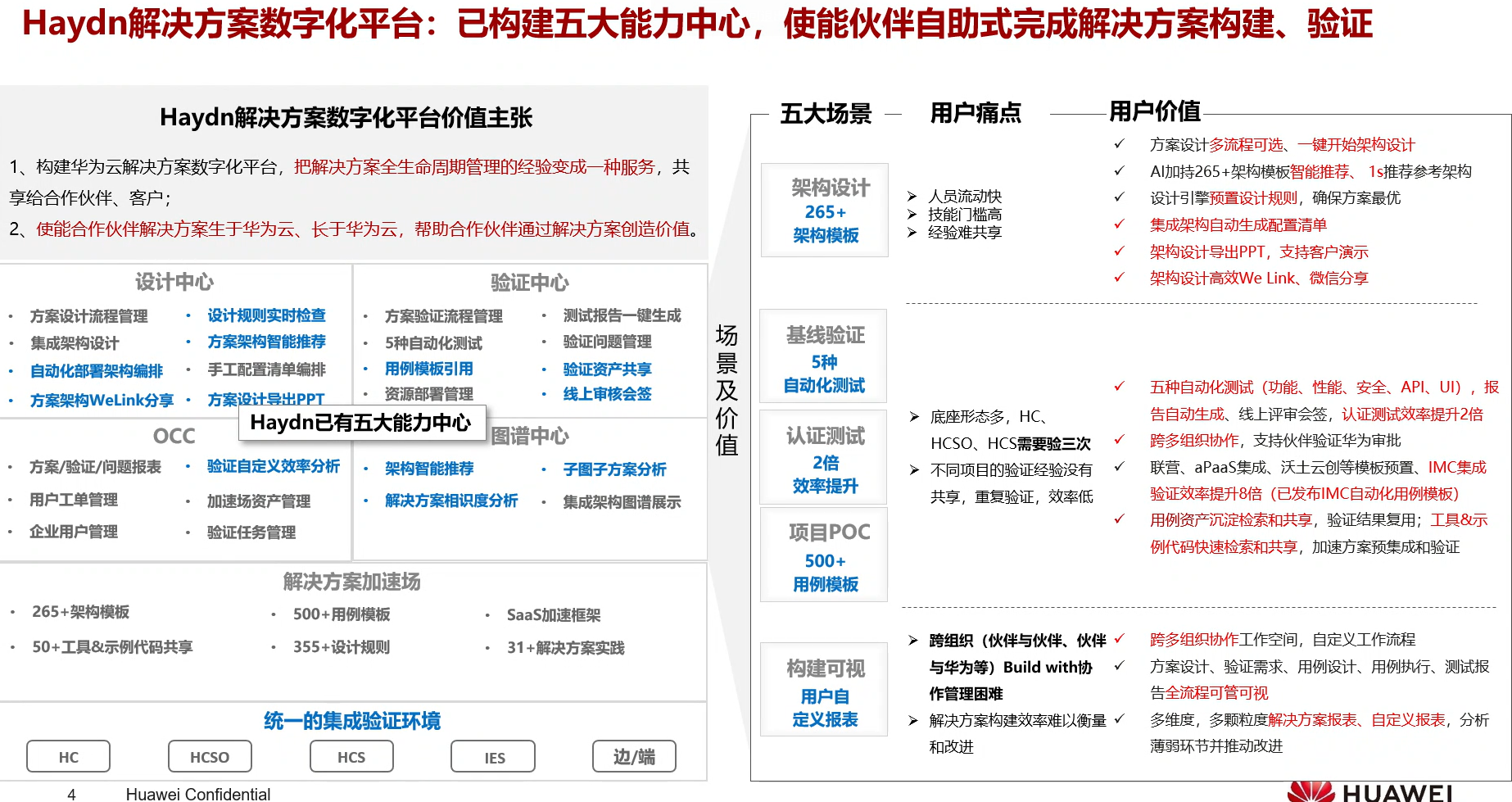Select 资源部署管理 item
This screenshot has width=1512, height=802.
click(x=429, y=394)
